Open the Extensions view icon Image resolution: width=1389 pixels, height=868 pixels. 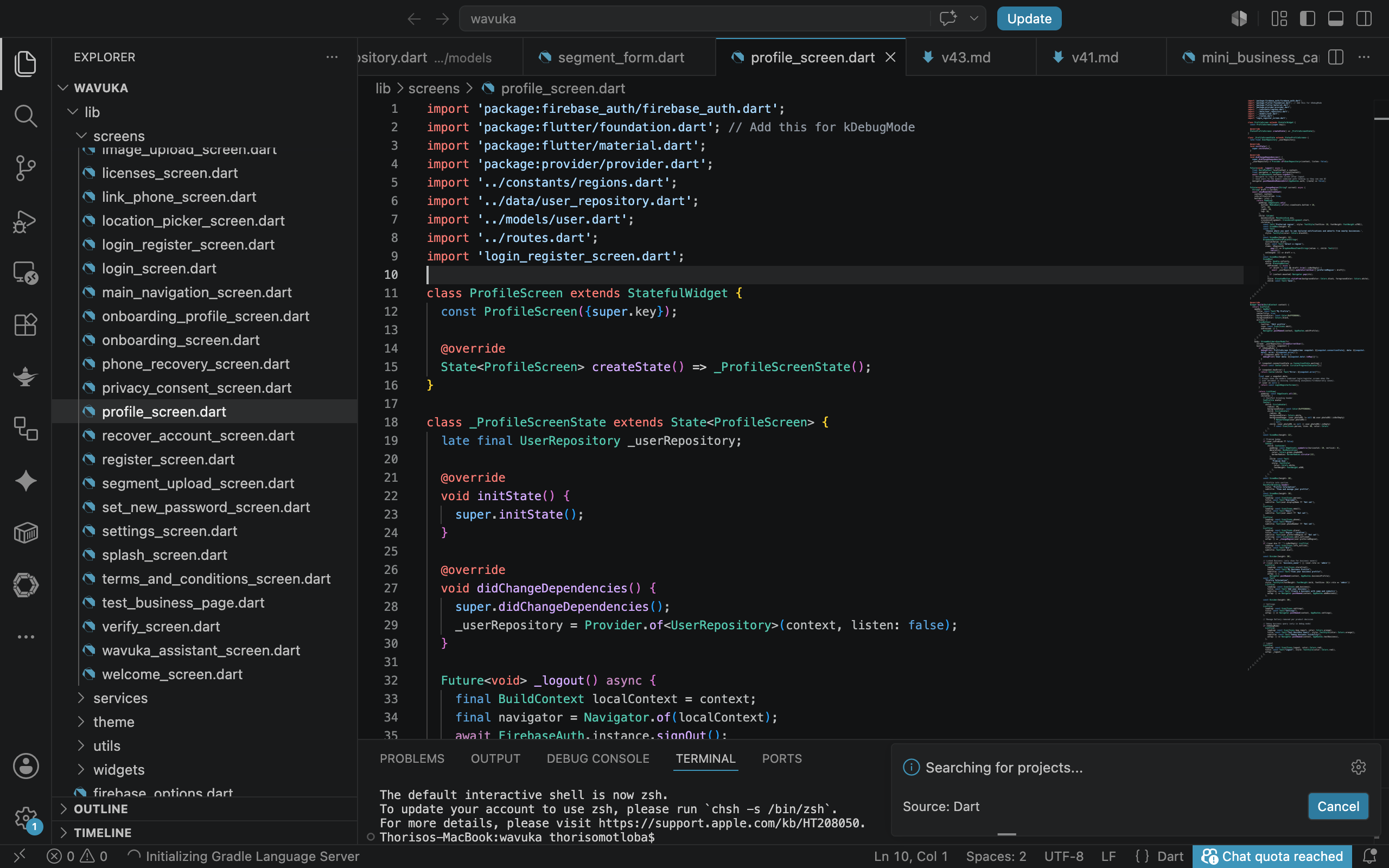tap(26, 325)
